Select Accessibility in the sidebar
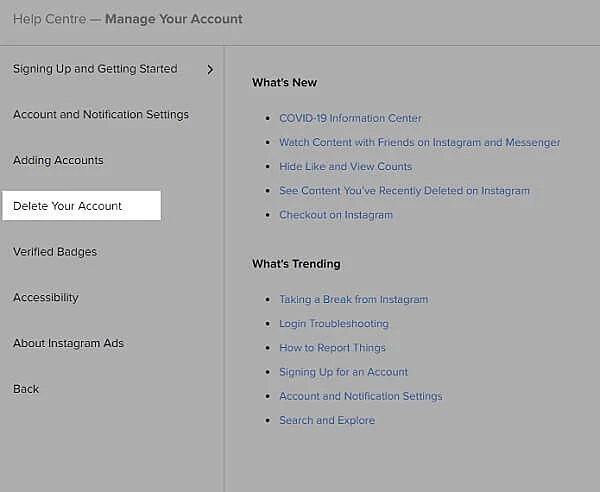 click(45, 298)
